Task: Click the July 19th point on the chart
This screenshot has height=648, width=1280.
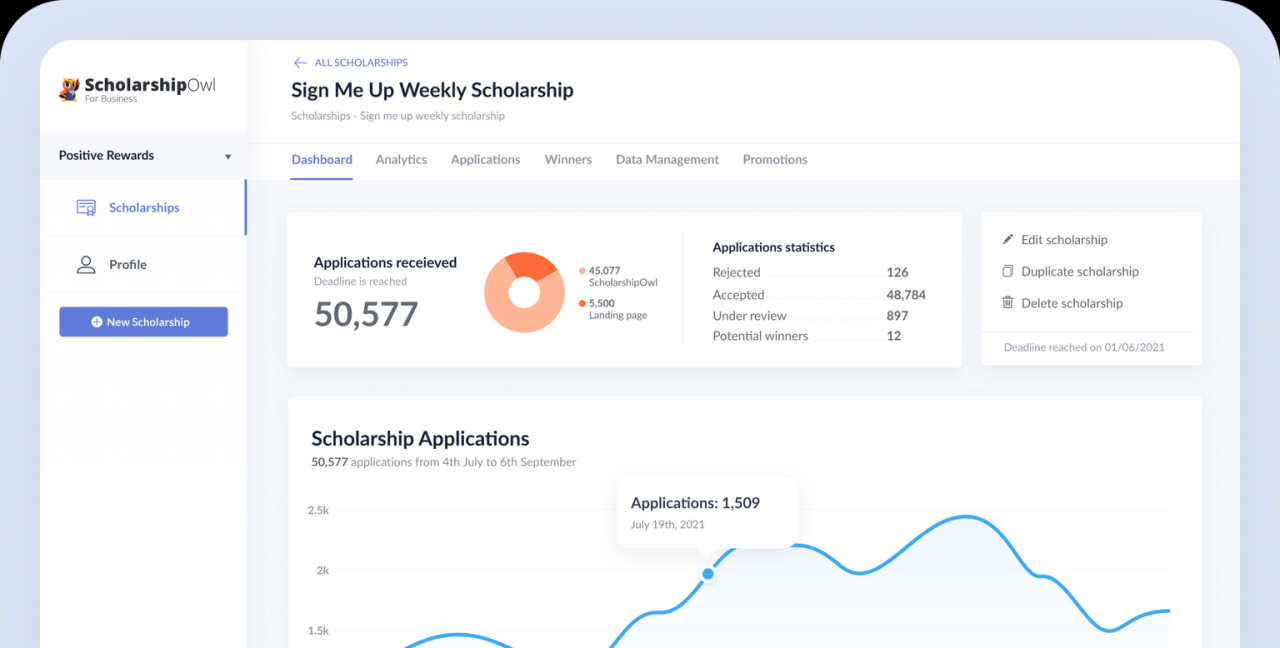Action: pyautogui.click(x=707, y=574)
